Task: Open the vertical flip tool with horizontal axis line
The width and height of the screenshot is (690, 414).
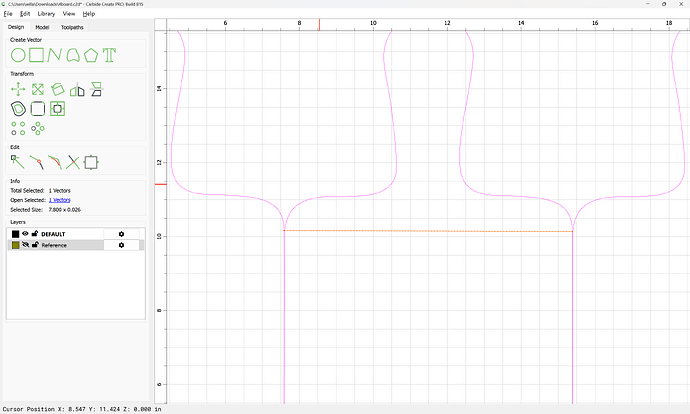Action: coord(96,89)
